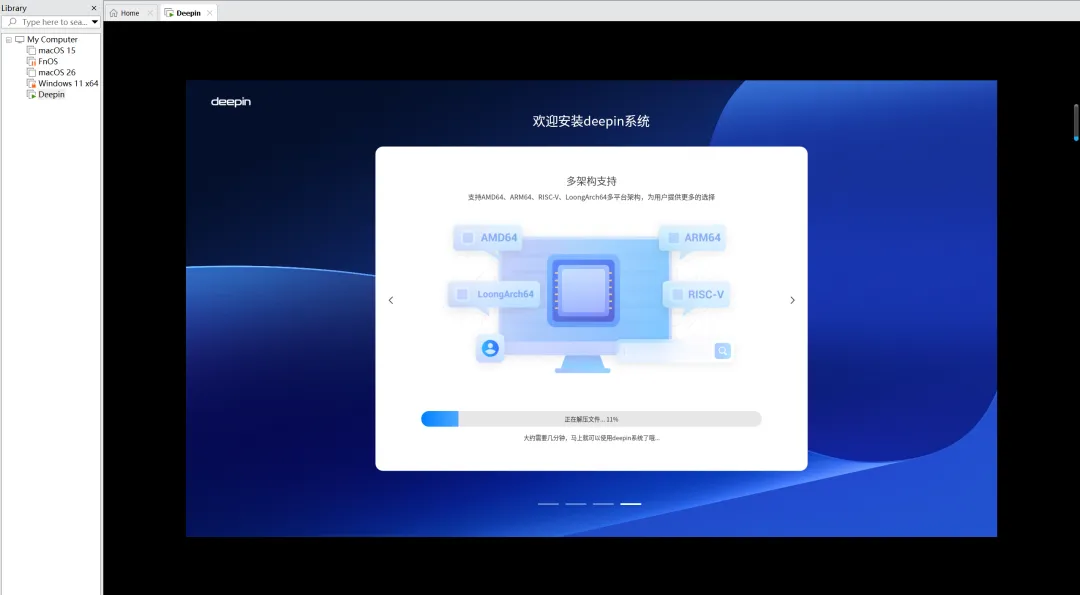Select the macOS 26 virtual machine

(x=56, y=72)
